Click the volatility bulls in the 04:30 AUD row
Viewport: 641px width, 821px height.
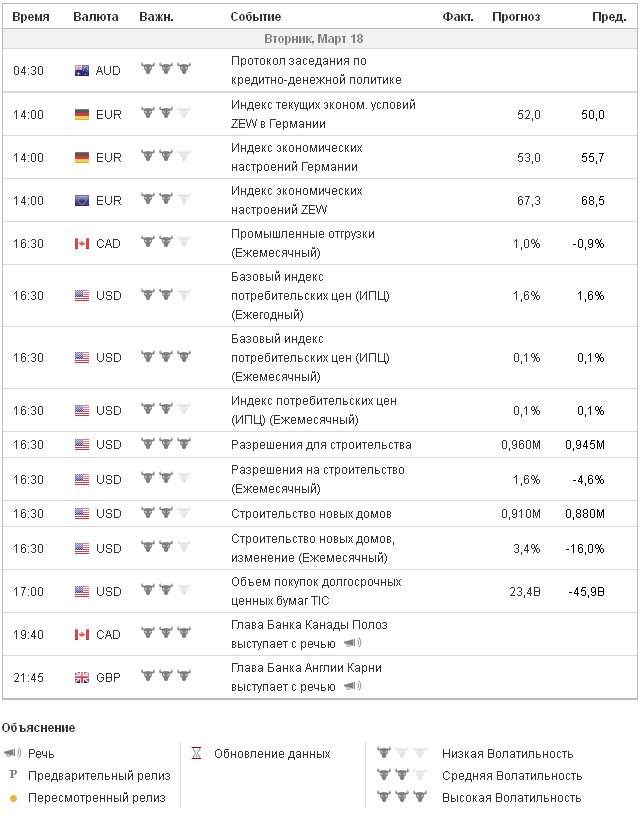click(165, 71)
